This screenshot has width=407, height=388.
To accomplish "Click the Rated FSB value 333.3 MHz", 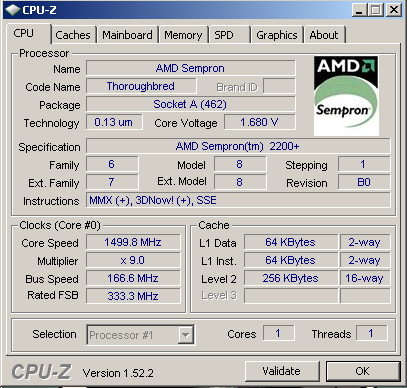I will 133,296.
